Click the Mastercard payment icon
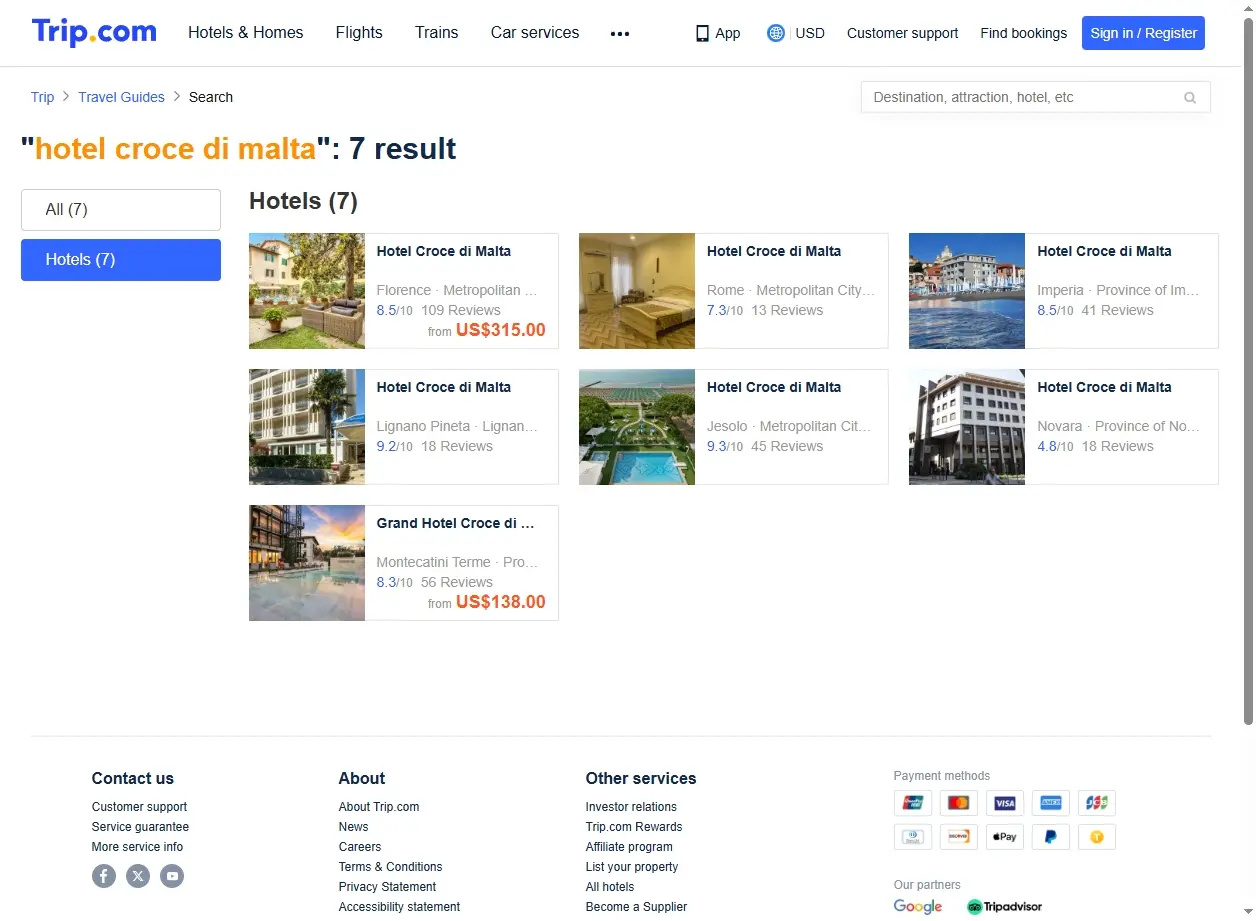This screenshot has height=921, width=1256. point(959,803)
